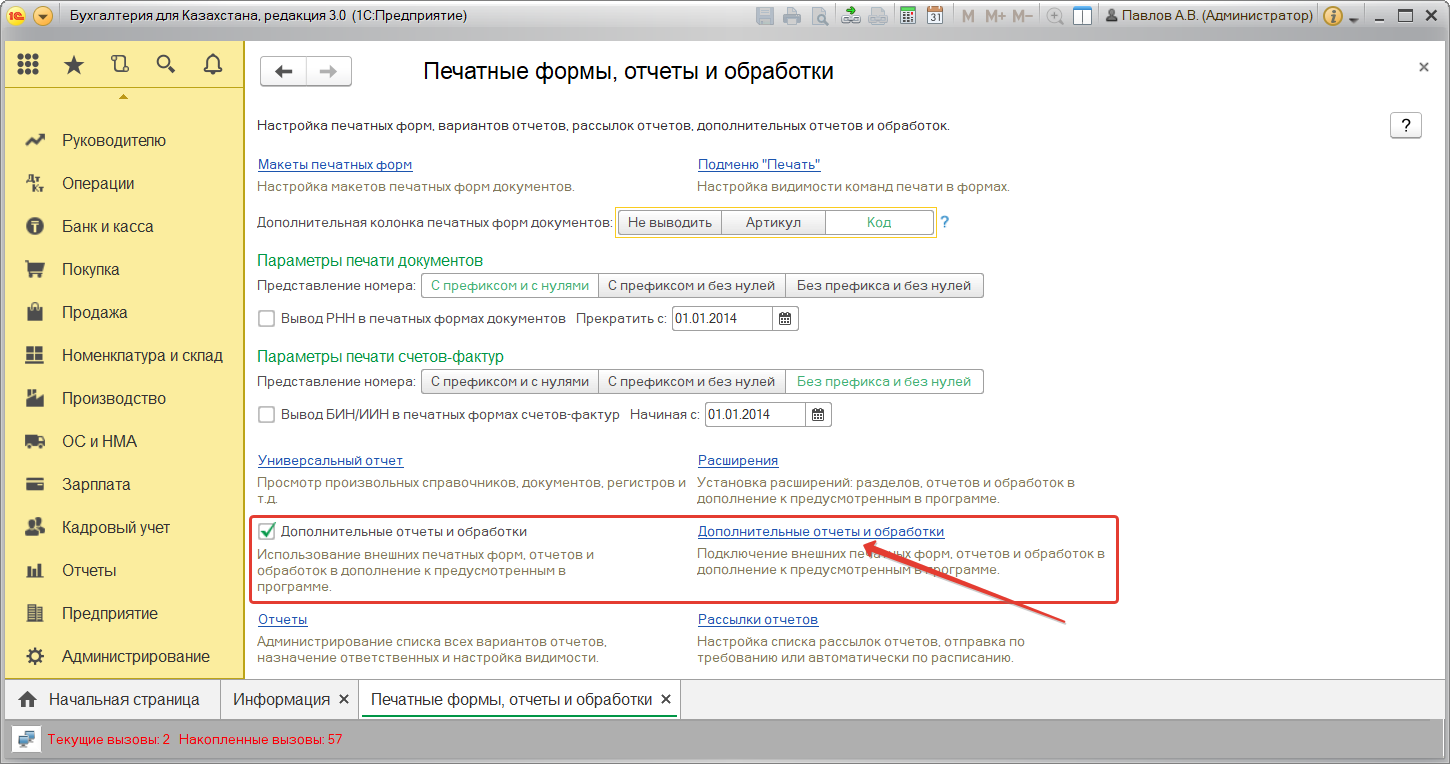Select 'Артикул' additional column option
The width and height of the screenshot is (1450, 764).
click(x=773, y=222)
